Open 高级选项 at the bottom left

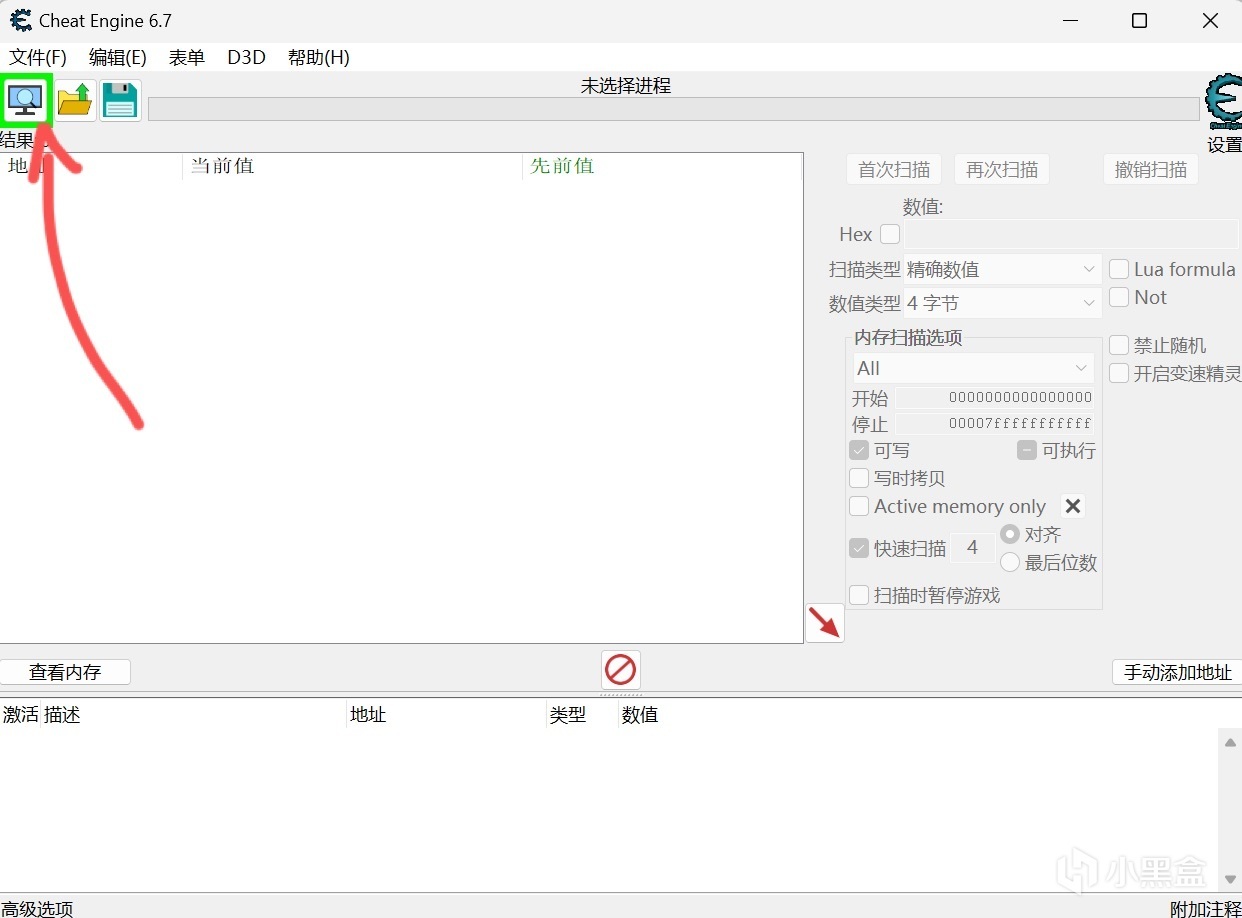37,908
